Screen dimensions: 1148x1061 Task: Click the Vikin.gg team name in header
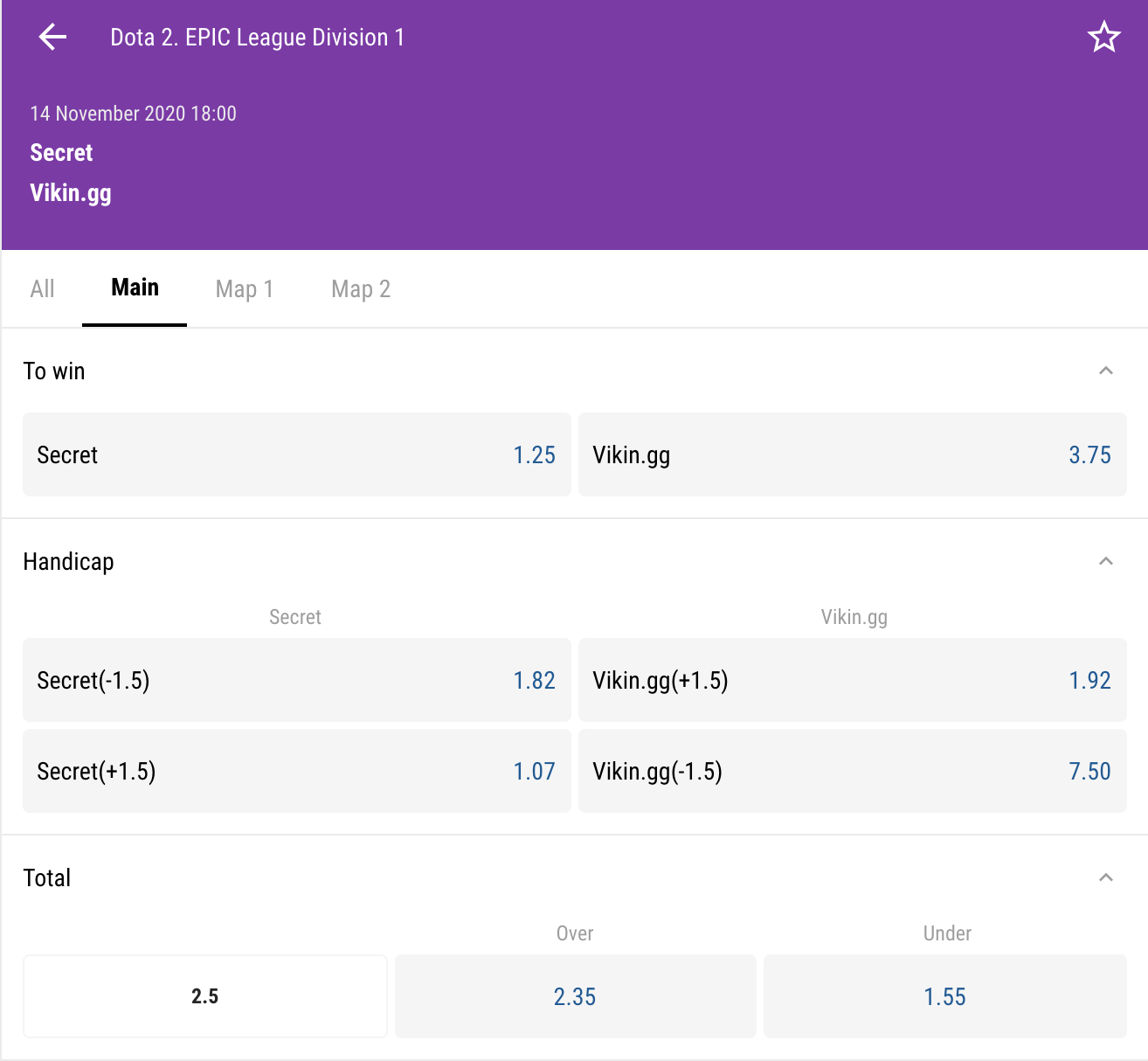point(71,193)
